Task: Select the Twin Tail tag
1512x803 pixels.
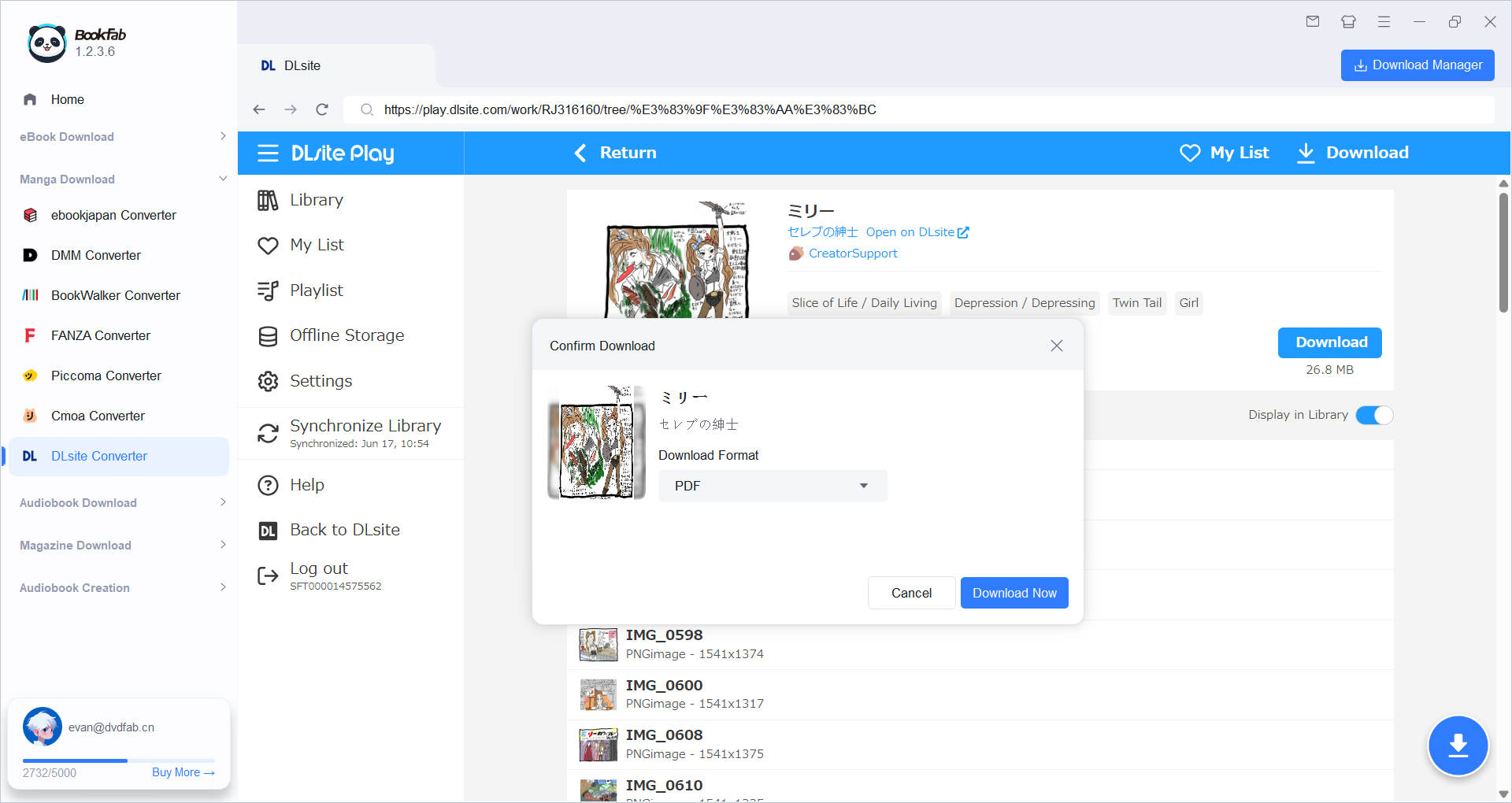Action: [x=1136, y=303]
